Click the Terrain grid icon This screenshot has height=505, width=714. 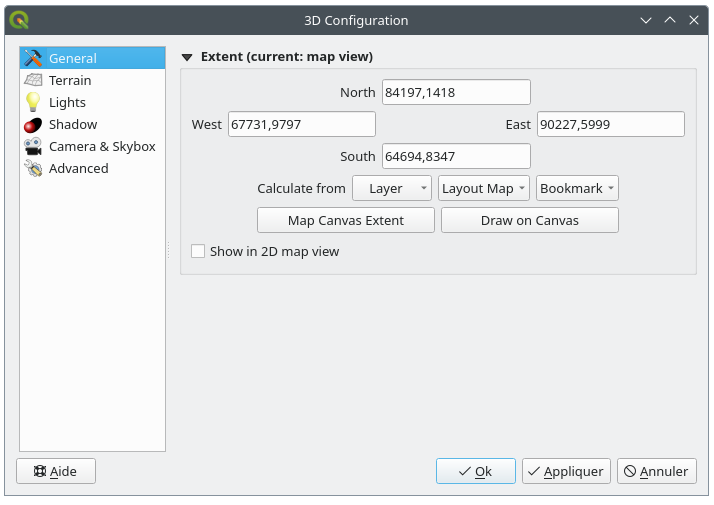point(33,80)
